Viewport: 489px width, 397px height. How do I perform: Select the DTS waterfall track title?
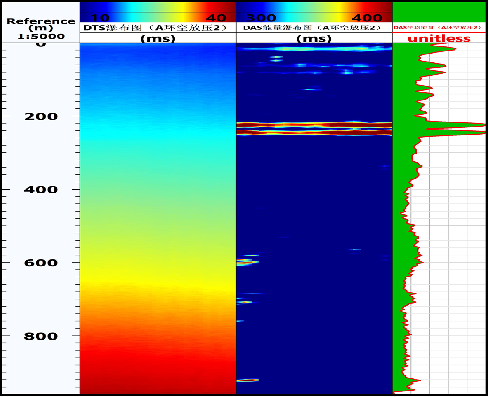155,28
